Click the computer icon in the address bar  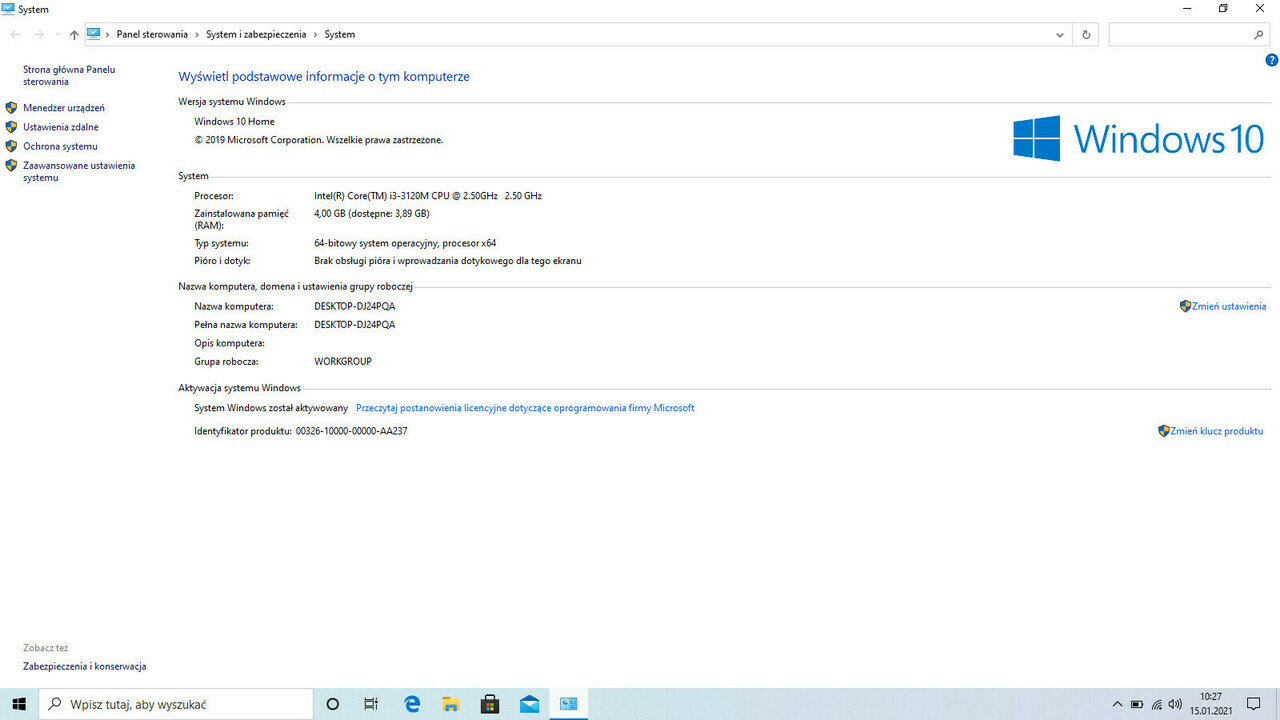(x=94, y=34)
